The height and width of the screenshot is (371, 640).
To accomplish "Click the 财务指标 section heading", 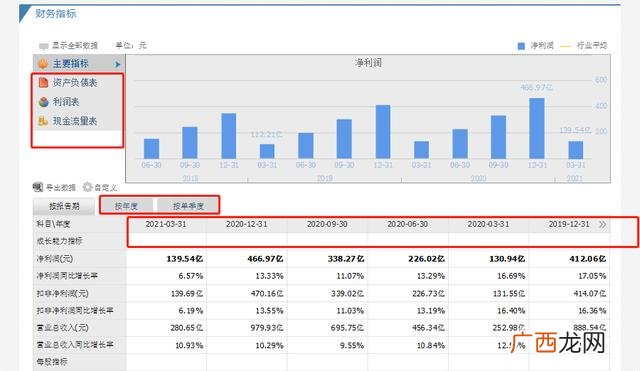I will pos(56,13).
